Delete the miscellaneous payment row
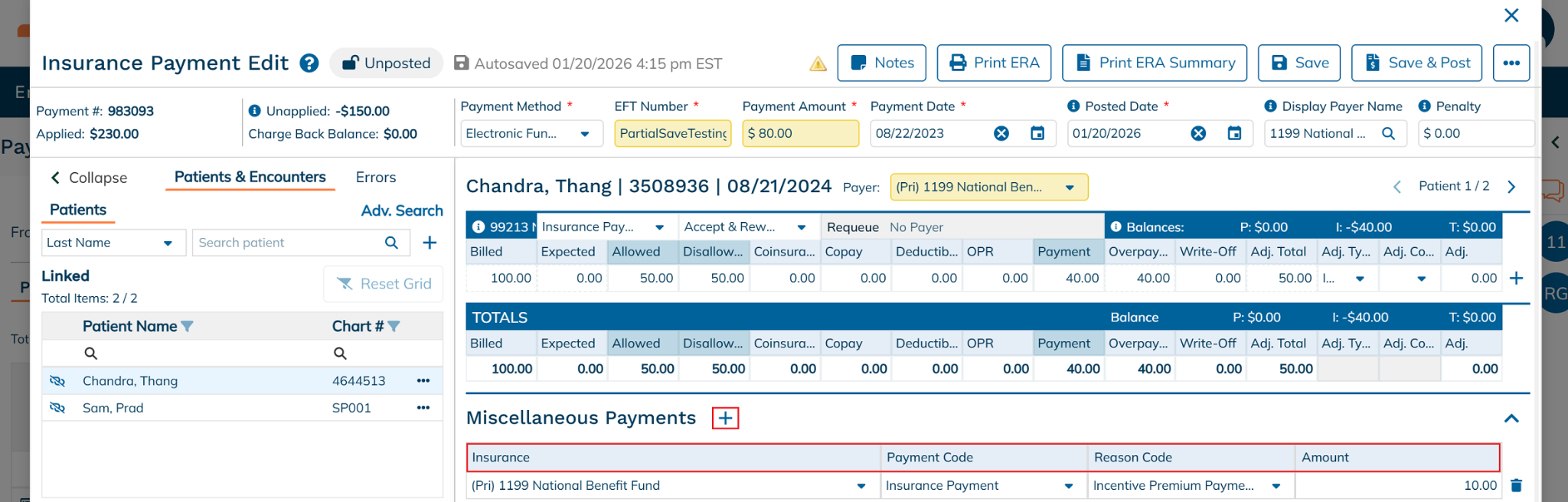The width and height of the screenshot is (1568, 502). coord(1516,485)
